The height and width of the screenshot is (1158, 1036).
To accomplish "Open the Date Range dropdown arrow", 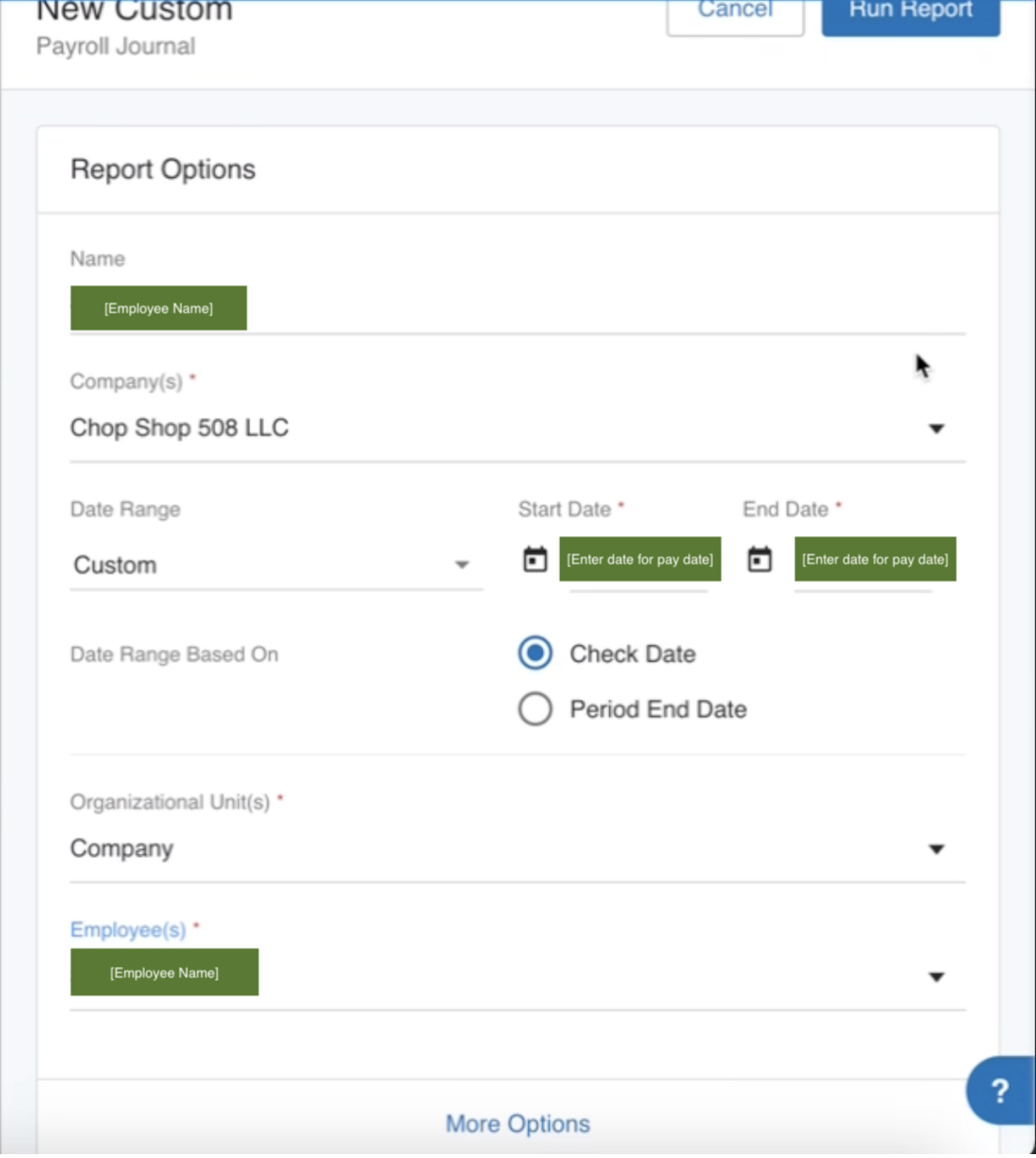I will (x=462, y=565).
